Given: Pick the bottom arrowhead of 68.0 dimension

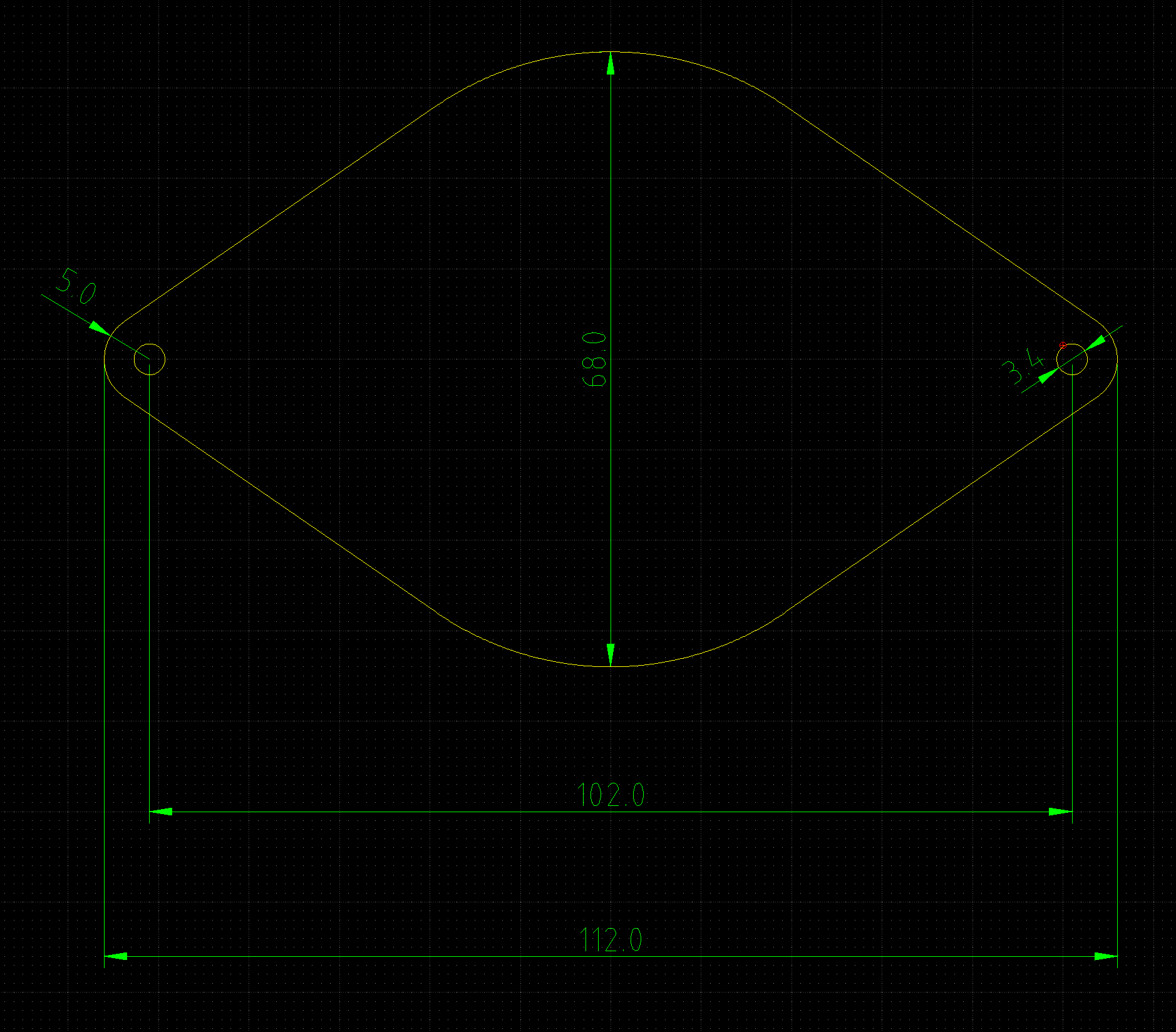Looking at the screenshot, I should [x=611, y=655].
